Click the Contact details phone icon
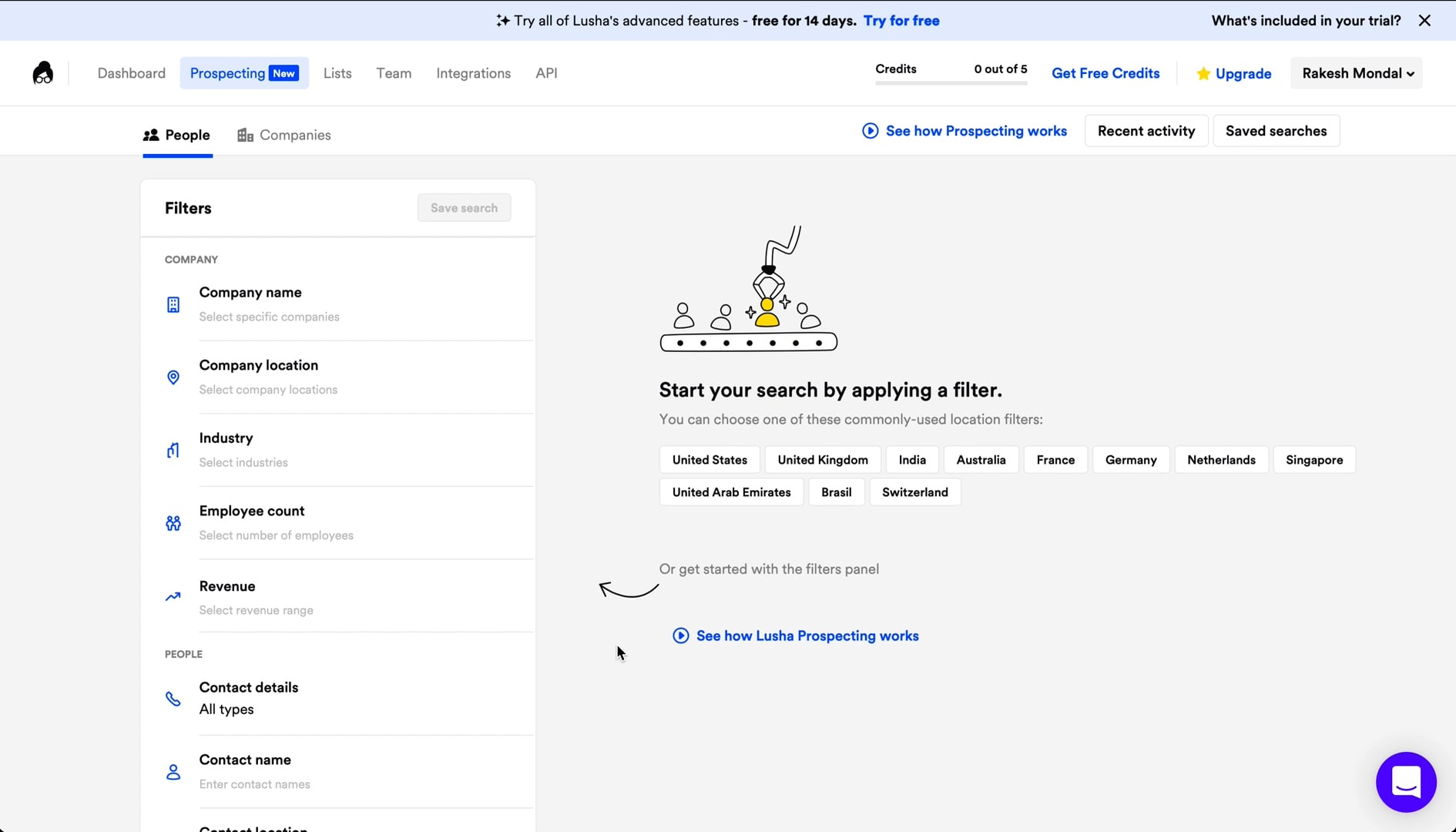Image resolution: width=1456 pixels, height=832 pixels. [173, 699]
